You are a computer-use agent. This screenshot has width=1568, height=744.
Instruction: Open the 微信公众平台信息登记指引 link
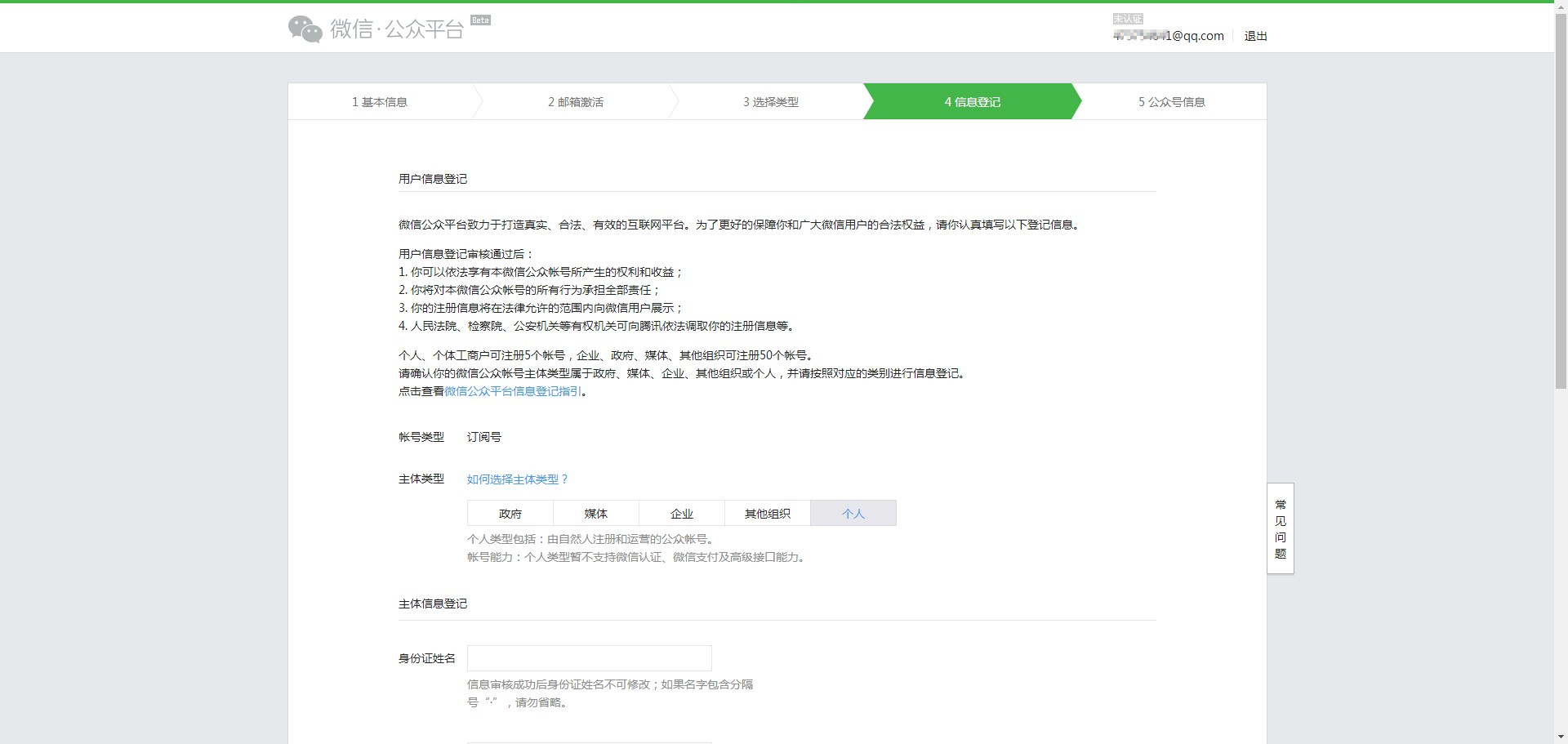[x=513, y=391]
